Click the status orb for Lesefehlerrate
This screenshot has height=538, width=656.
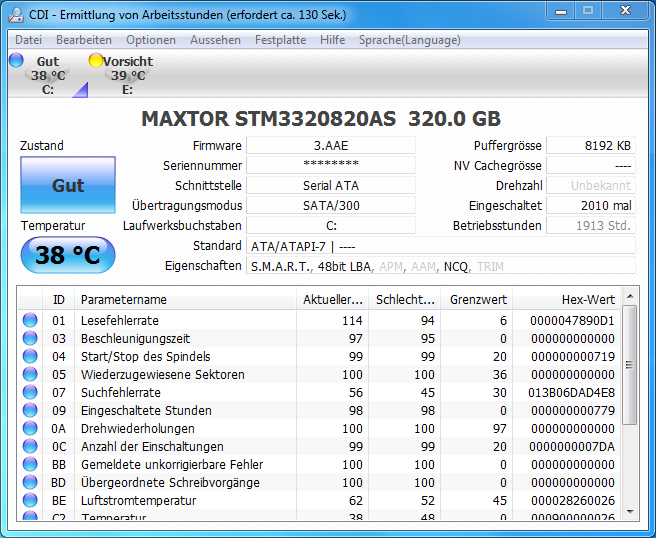[30, 320]
